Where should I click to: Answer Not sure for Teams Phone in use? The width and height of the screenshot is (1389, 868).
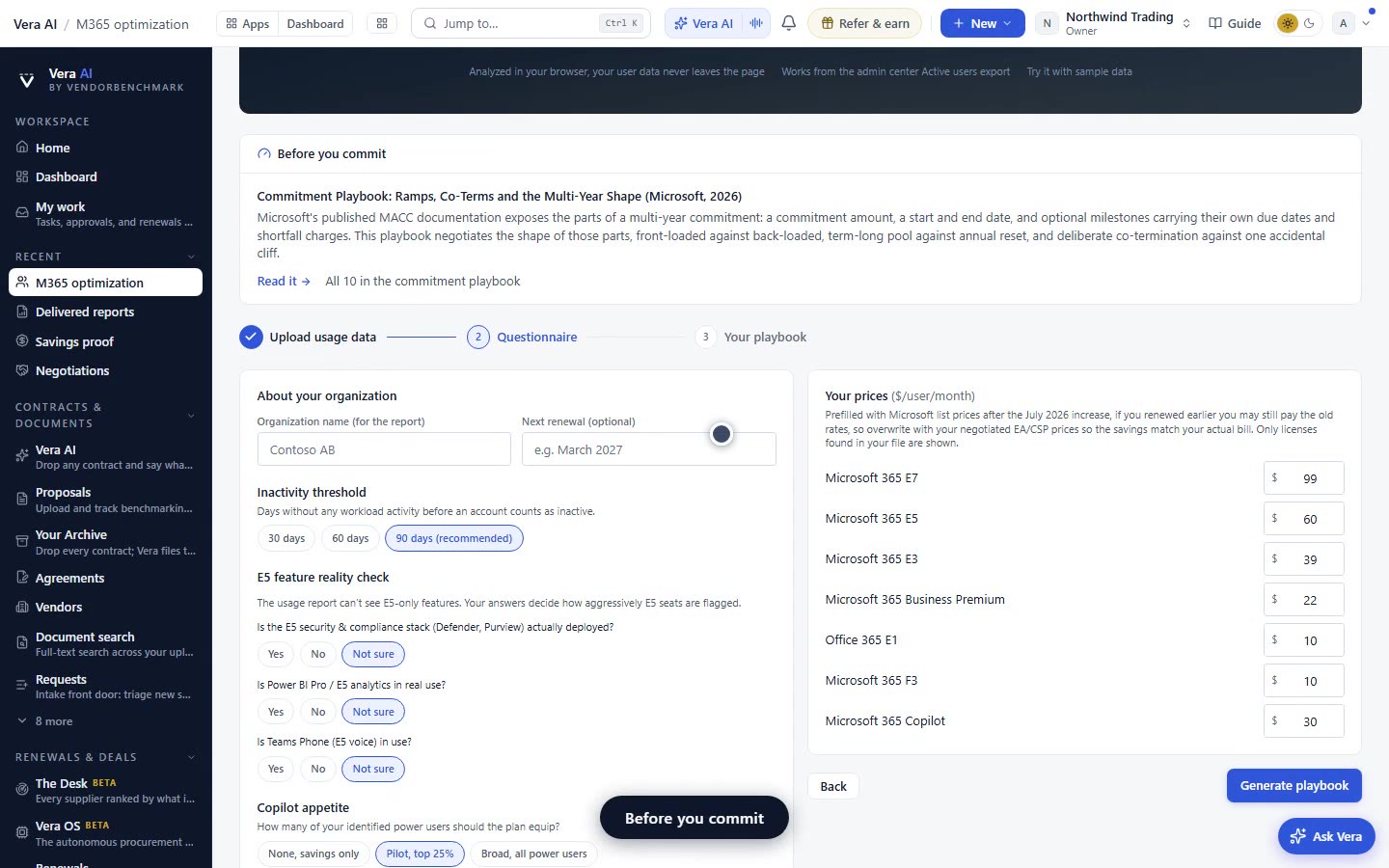(373, 769)
